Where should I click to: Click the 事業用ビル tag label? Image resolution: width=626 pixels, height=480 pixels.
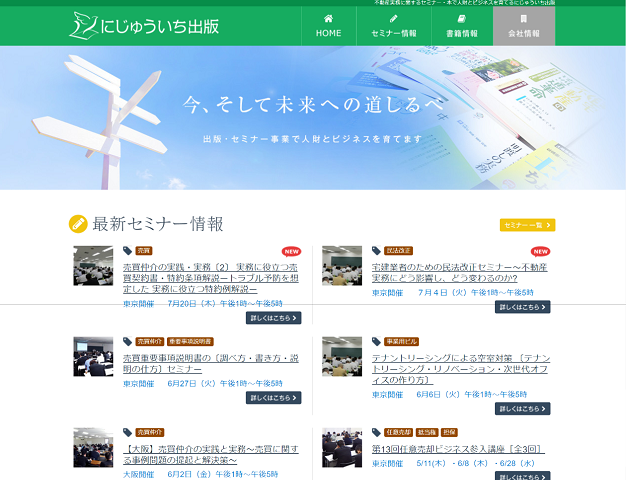pyautogui.click(x=402, y=341)
